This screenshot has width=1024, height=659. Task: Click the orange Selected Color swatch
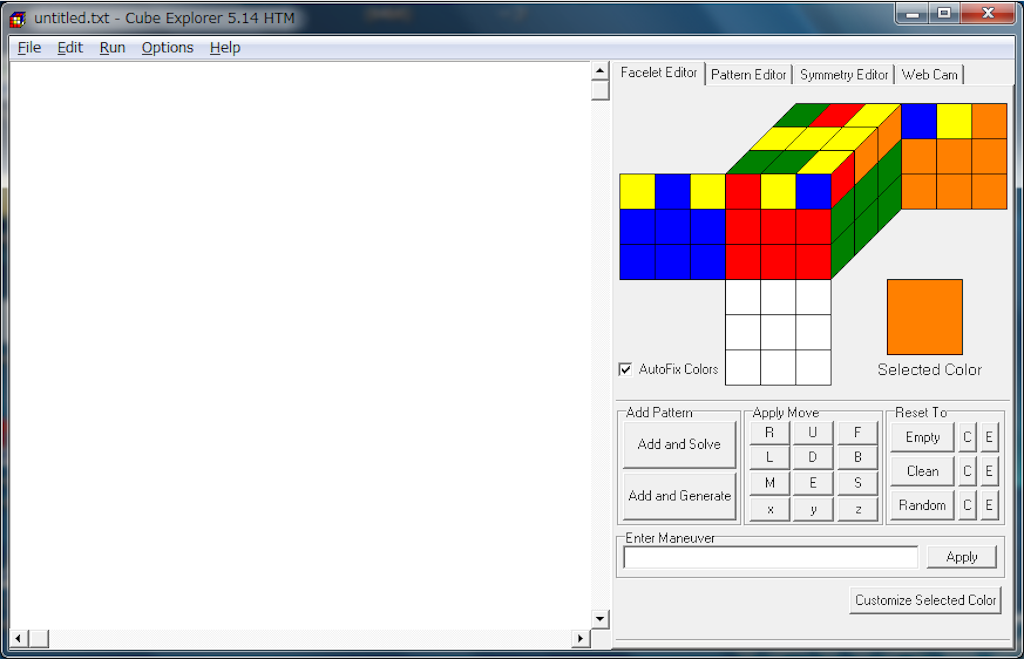(x=925, y=317)
